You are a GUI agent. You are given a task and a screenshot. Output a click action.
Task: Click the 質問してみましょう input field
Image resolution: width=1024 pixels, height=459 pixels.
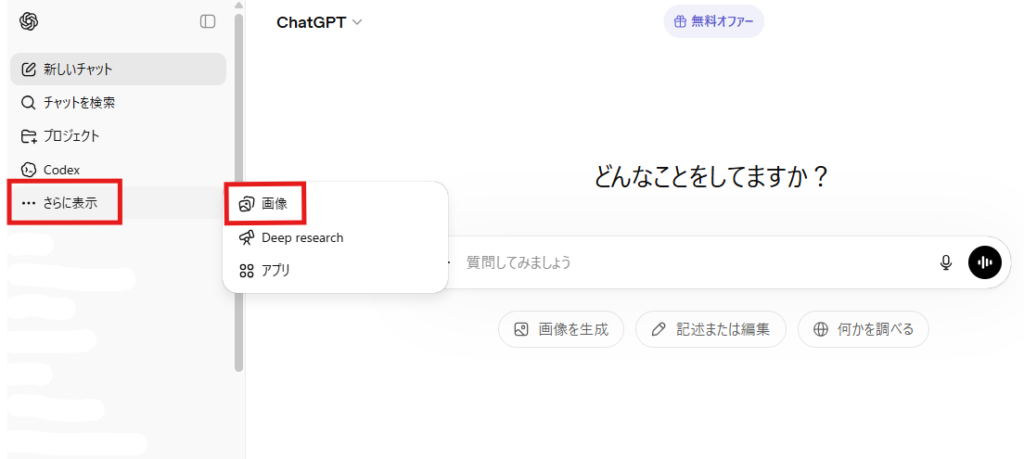pos(690,262)
